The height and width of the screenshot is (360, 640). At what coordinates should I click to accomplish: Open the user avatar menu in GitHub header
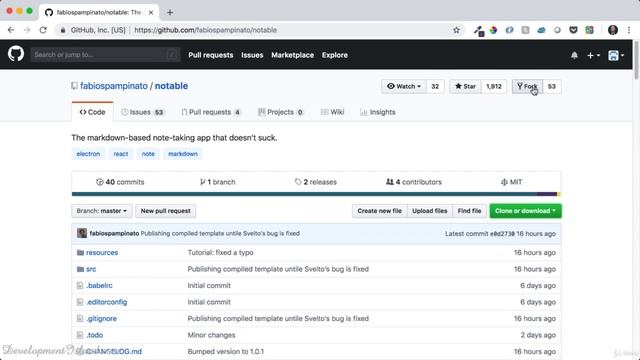click(616, 55)
